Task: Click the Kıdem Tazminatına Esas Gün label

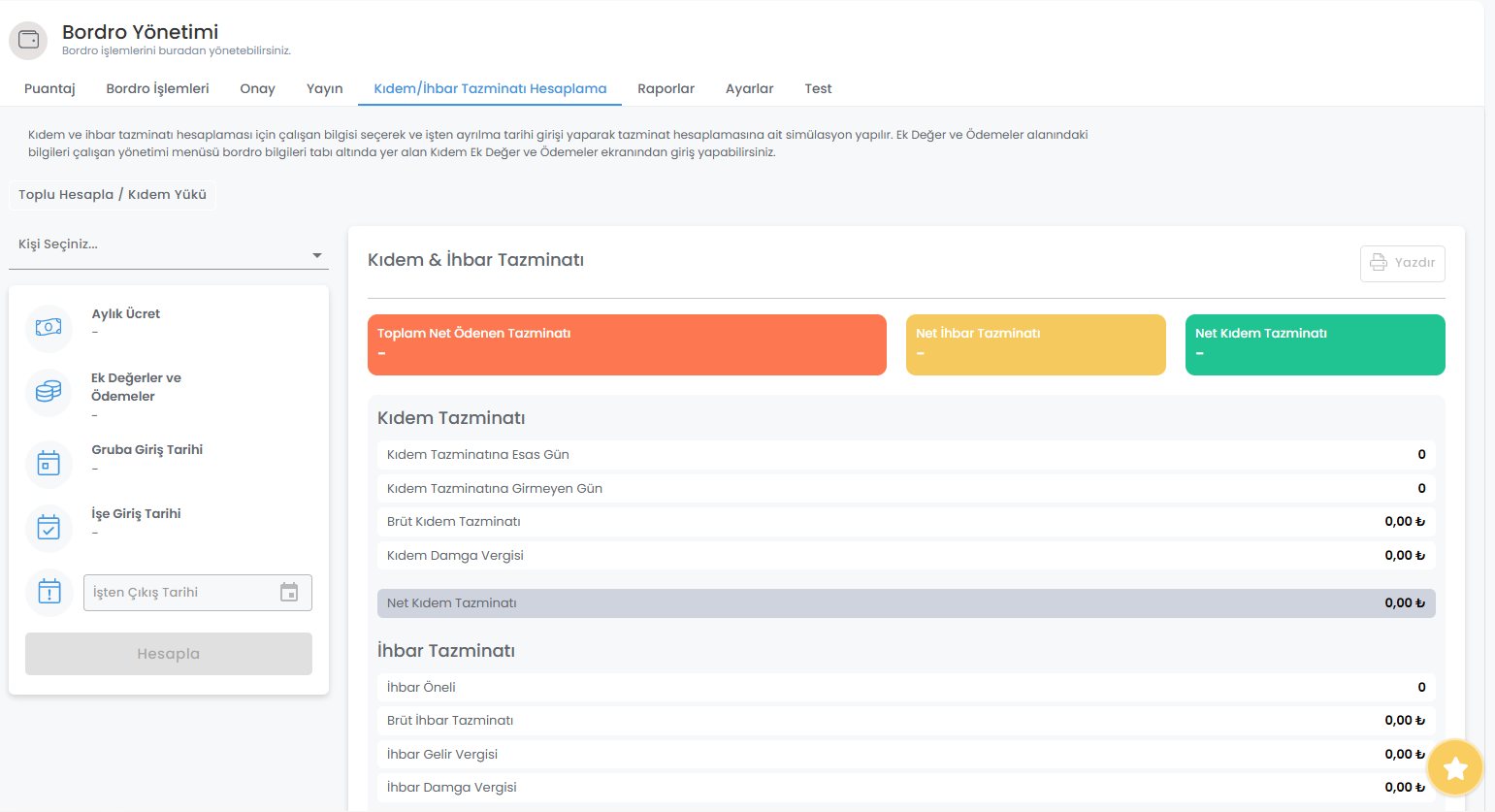Action: [x=478, y=455]
